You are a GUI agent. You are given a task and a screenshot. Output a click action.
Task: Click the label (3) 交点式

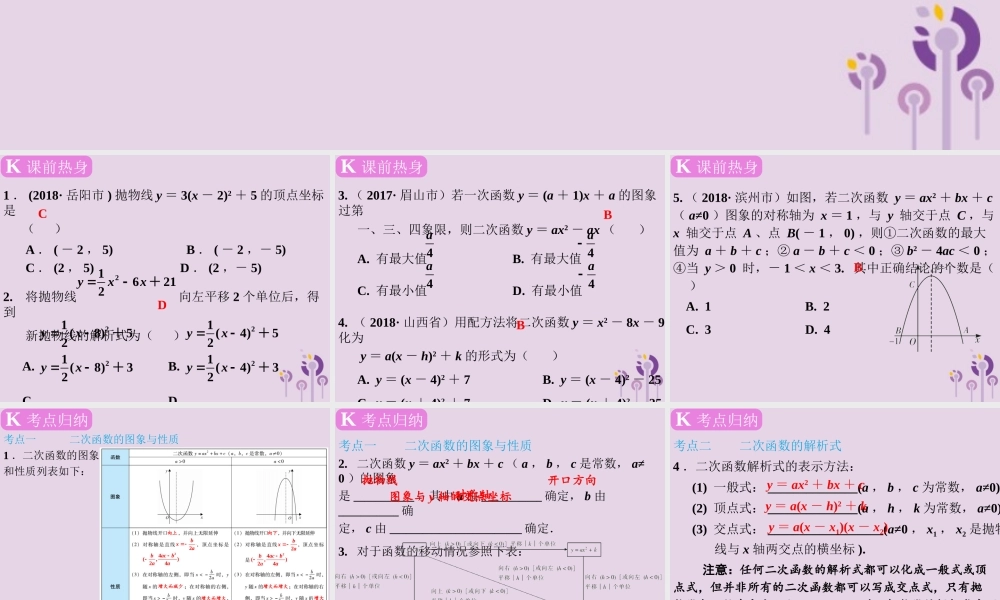tap(724, 529)
